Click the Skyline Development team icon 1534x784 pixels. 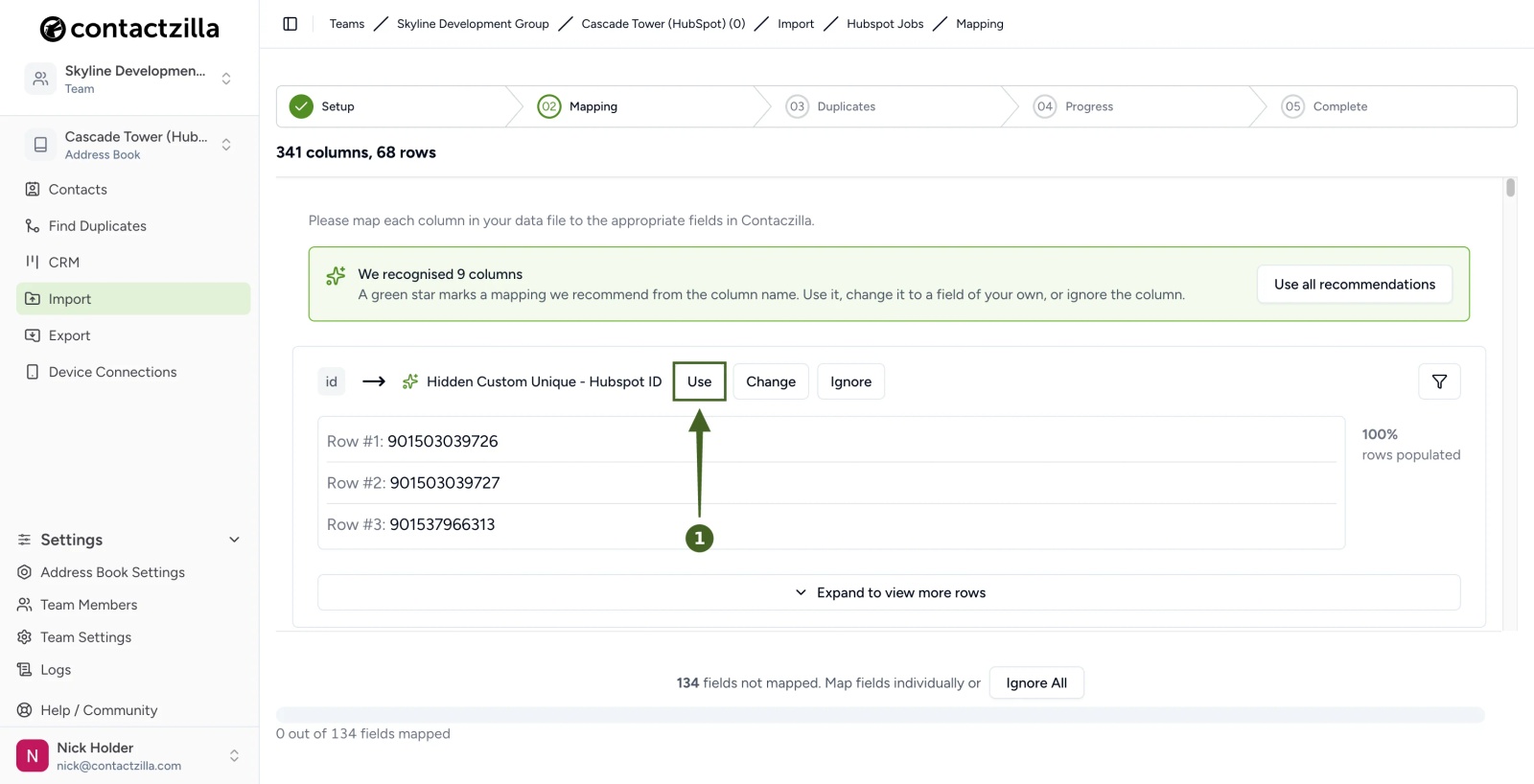point(40,79)
